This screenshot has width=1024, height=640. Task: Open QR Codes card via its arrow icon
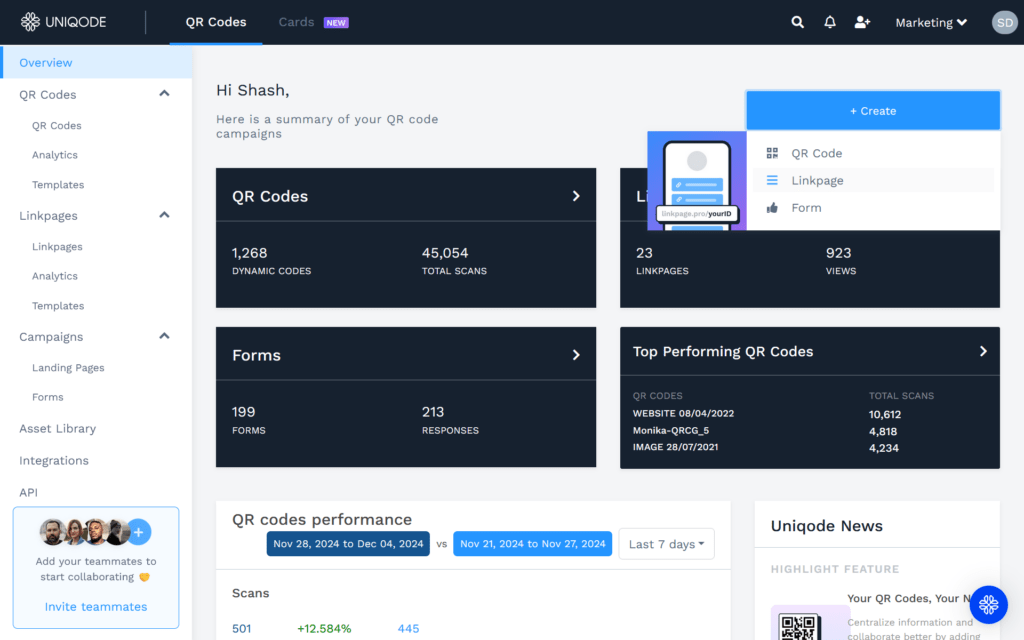(x=577, y=195)
